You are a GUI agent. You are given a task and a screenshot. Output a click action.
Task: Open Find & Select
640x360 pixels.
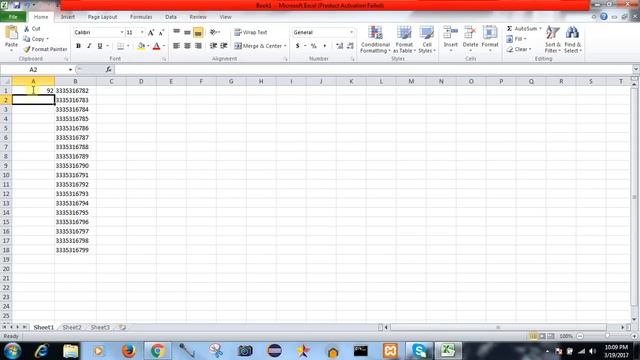pos(572,39)
